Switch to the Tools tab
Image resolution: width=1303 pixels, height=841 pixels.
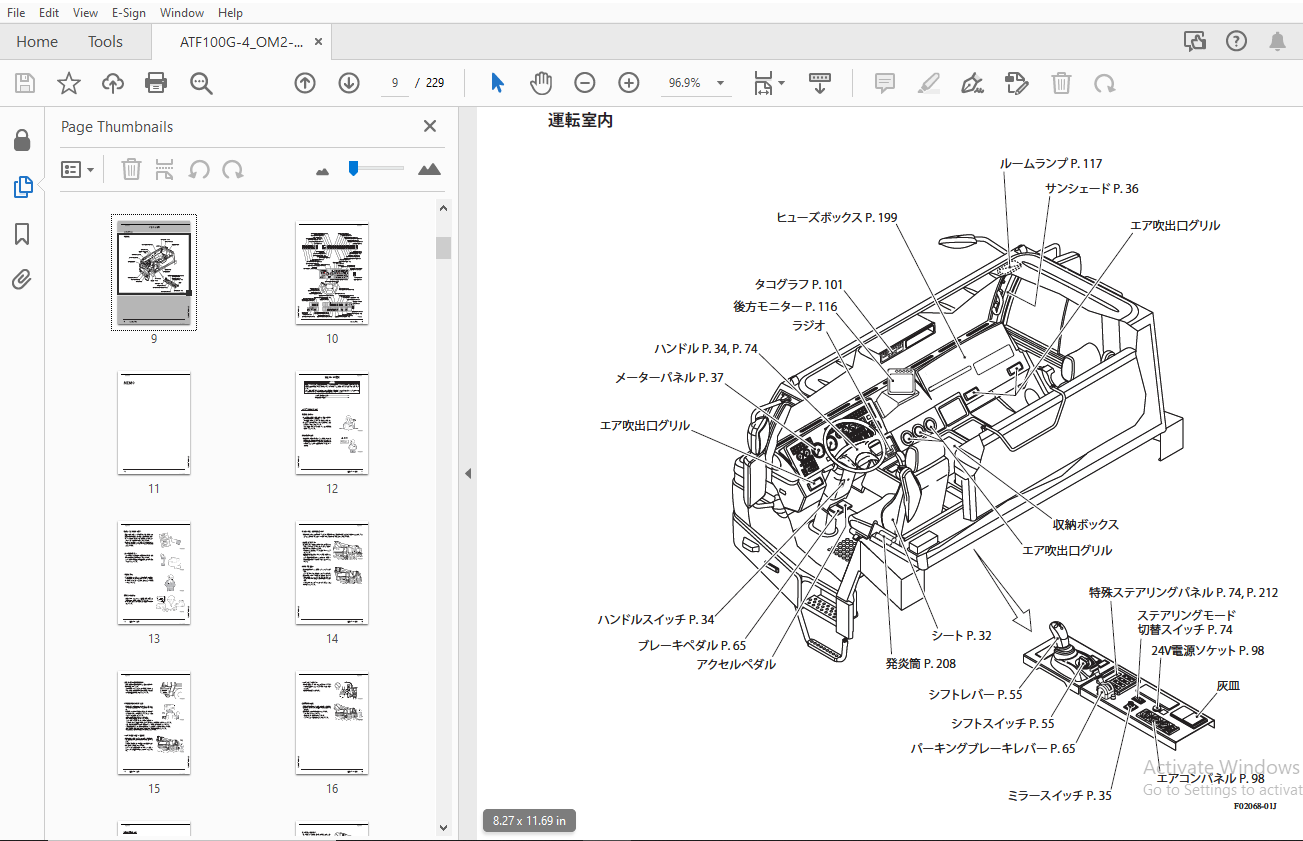[x=105, y=42]
